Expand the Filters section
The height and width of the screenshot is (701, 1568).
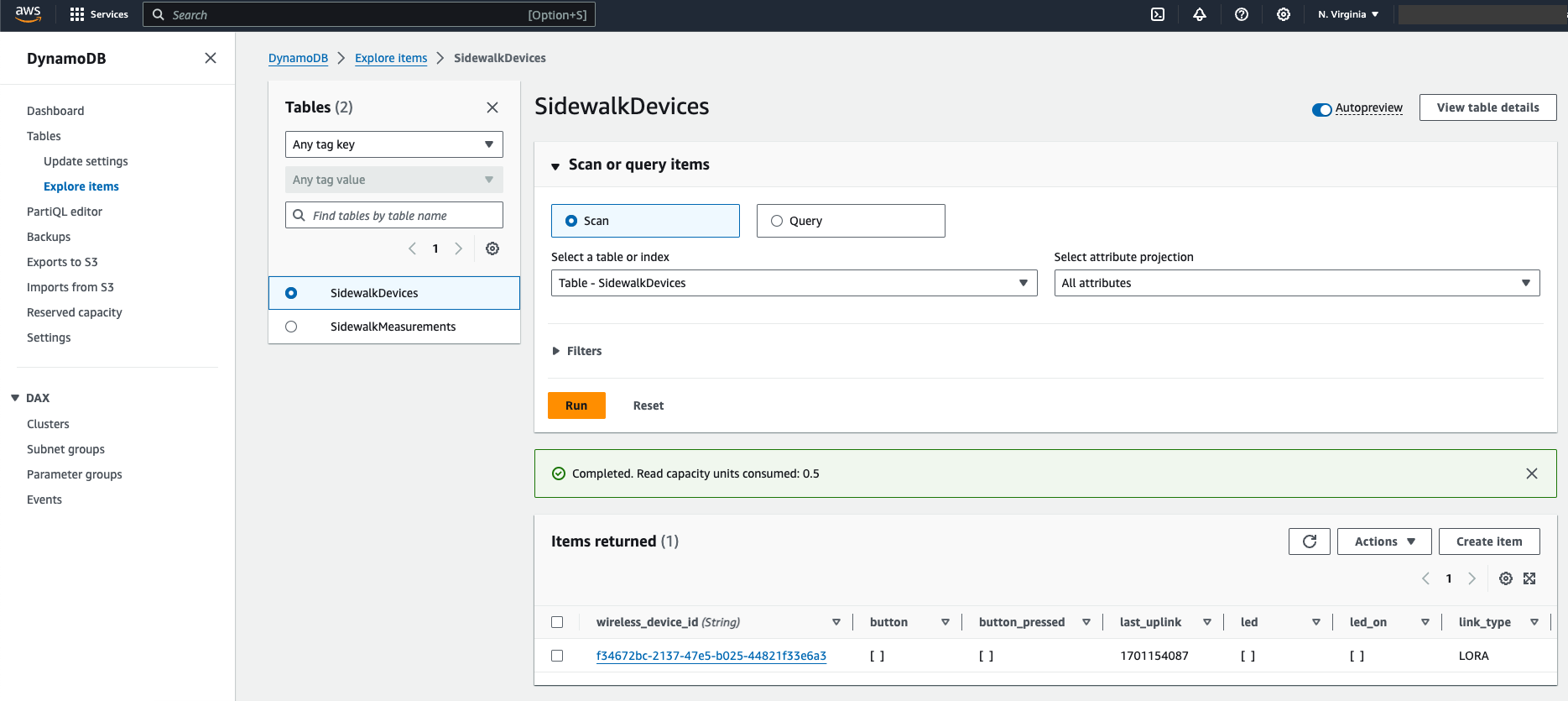pyautogui.click(x=577, y=351)
